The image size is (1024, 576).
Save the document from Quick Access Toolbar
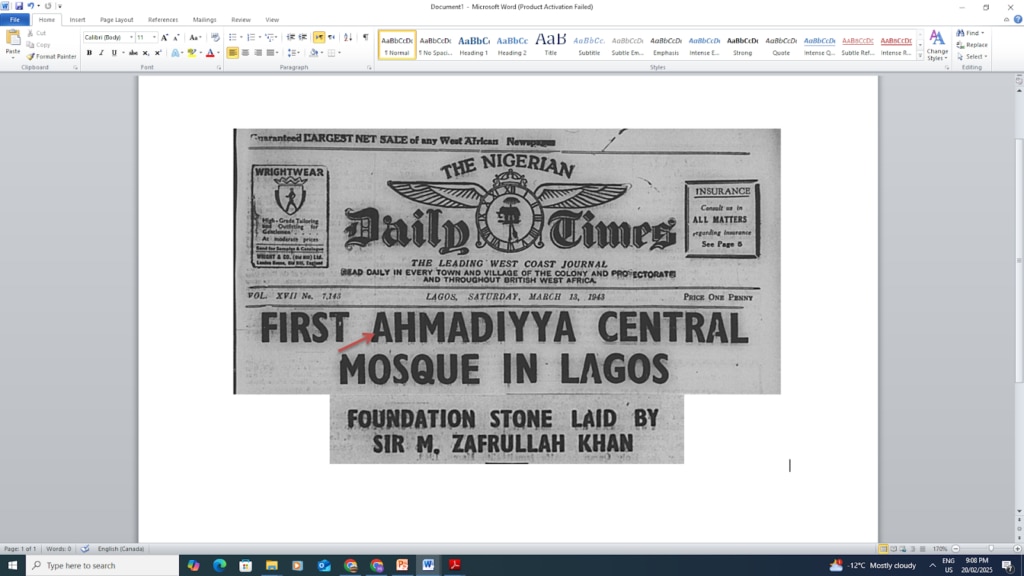pos(18,6)
